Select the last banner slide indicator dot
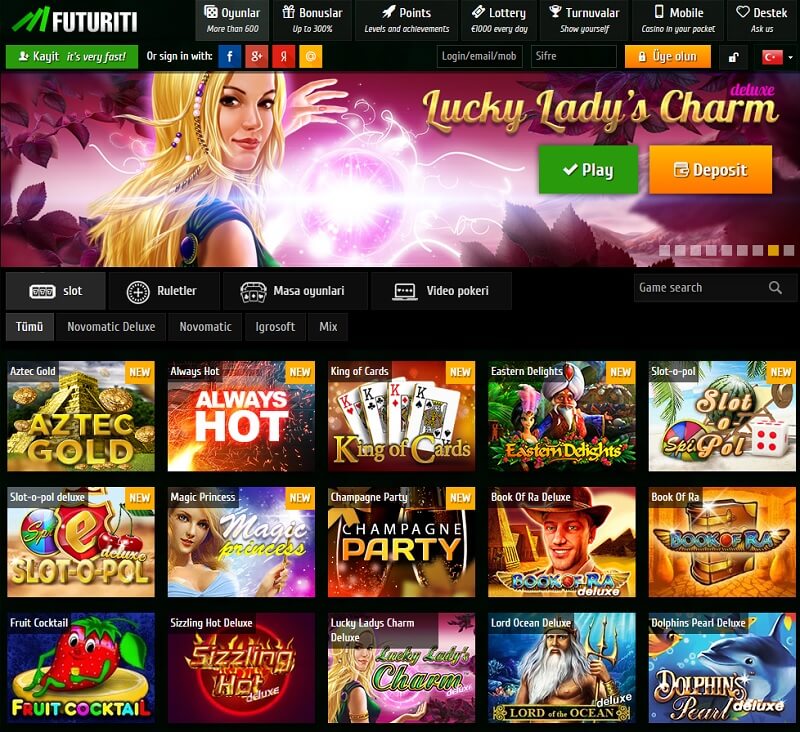Image resolution: width=800 pixels, height=732 pixels. click(x=789, y=250)
